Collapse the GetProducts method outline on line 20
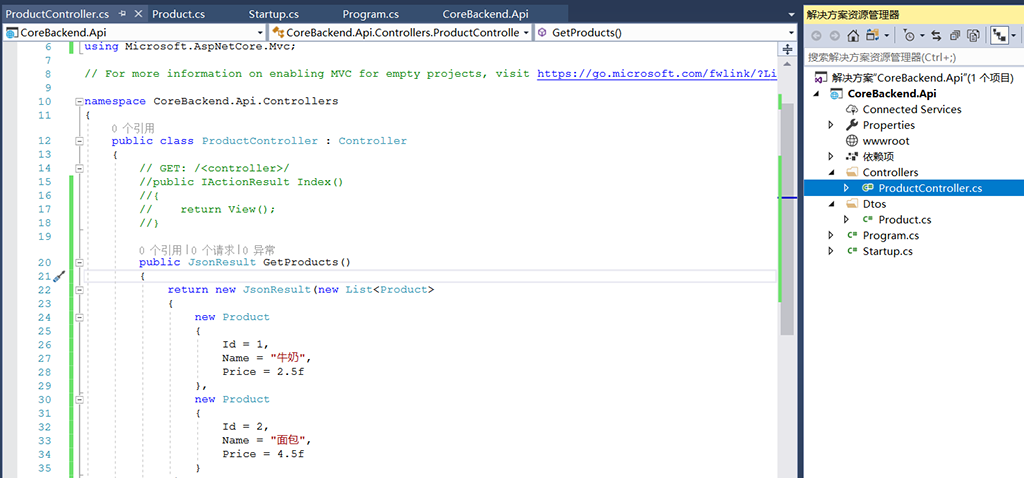 (x=80, y=263)
